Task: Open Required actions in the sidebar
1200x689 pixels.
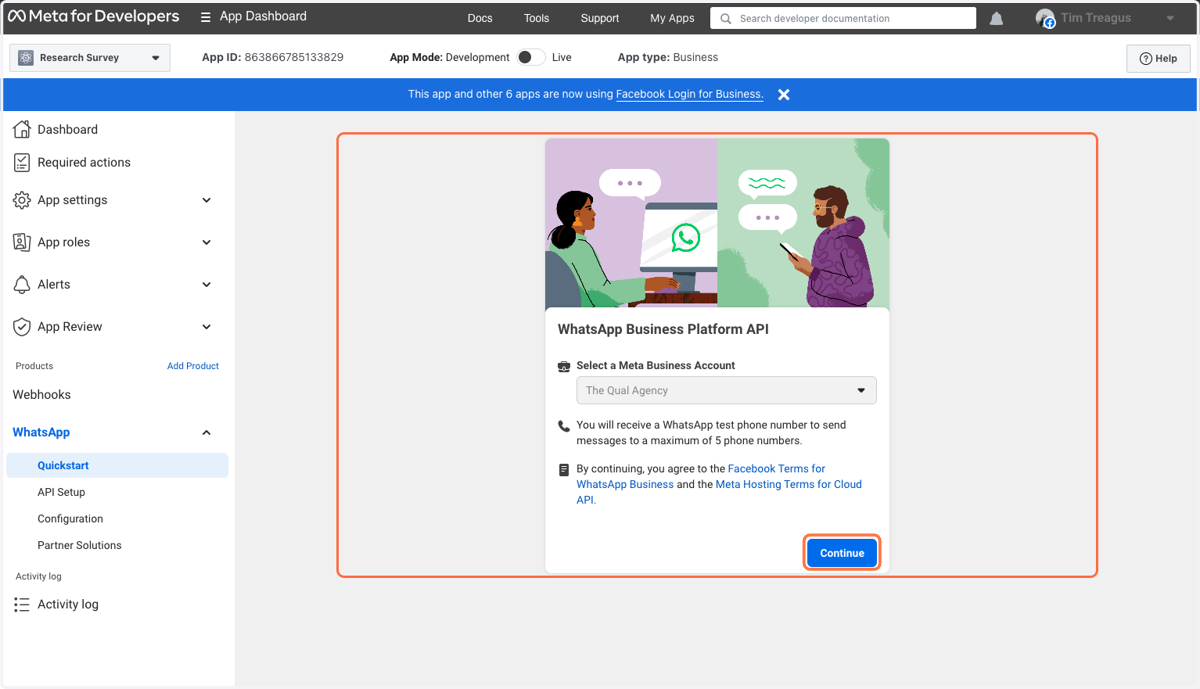Action: [x=84, y=162]
